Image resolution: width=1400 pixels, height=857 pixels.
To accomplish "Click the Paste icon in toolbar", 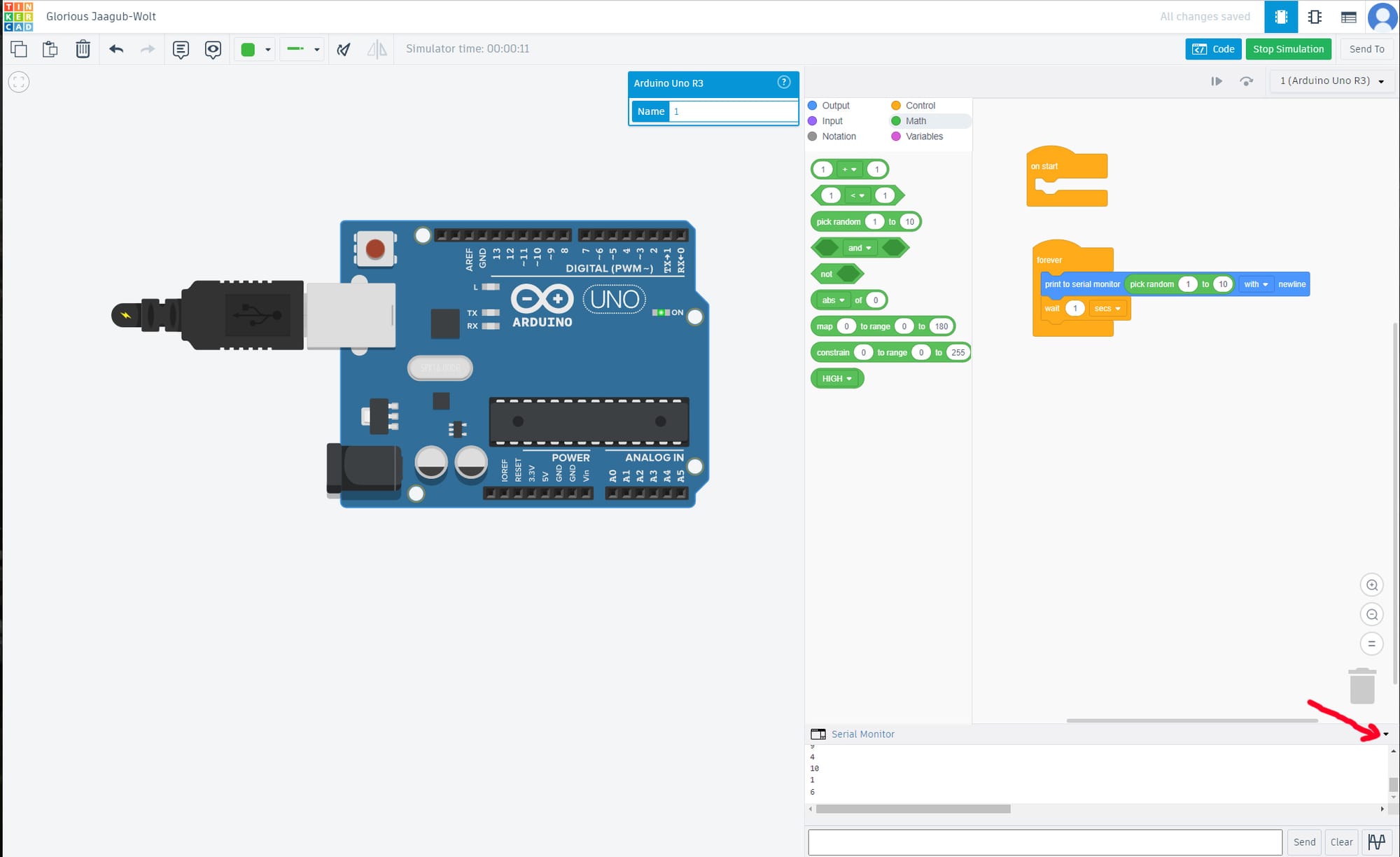I will 50,49.
